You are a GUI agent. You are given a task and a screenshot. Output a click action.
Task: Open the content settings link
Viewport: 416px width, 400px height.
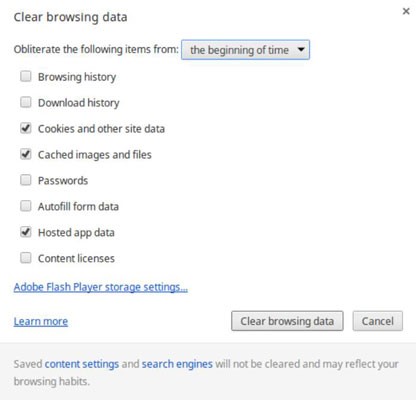(x=82, y=364)
